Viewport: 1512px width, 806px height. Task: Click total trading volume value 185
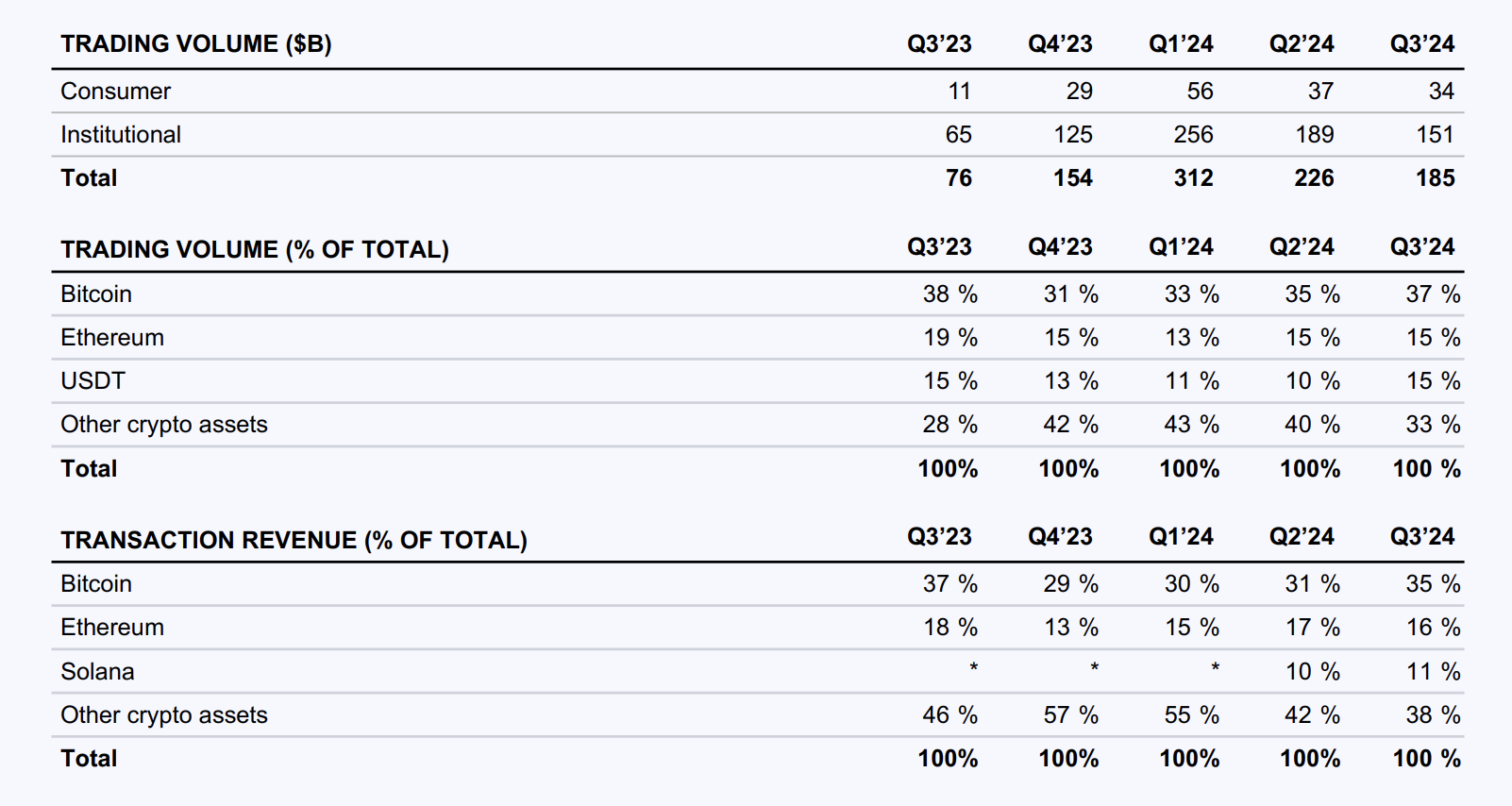click(x=1435, y=178)
